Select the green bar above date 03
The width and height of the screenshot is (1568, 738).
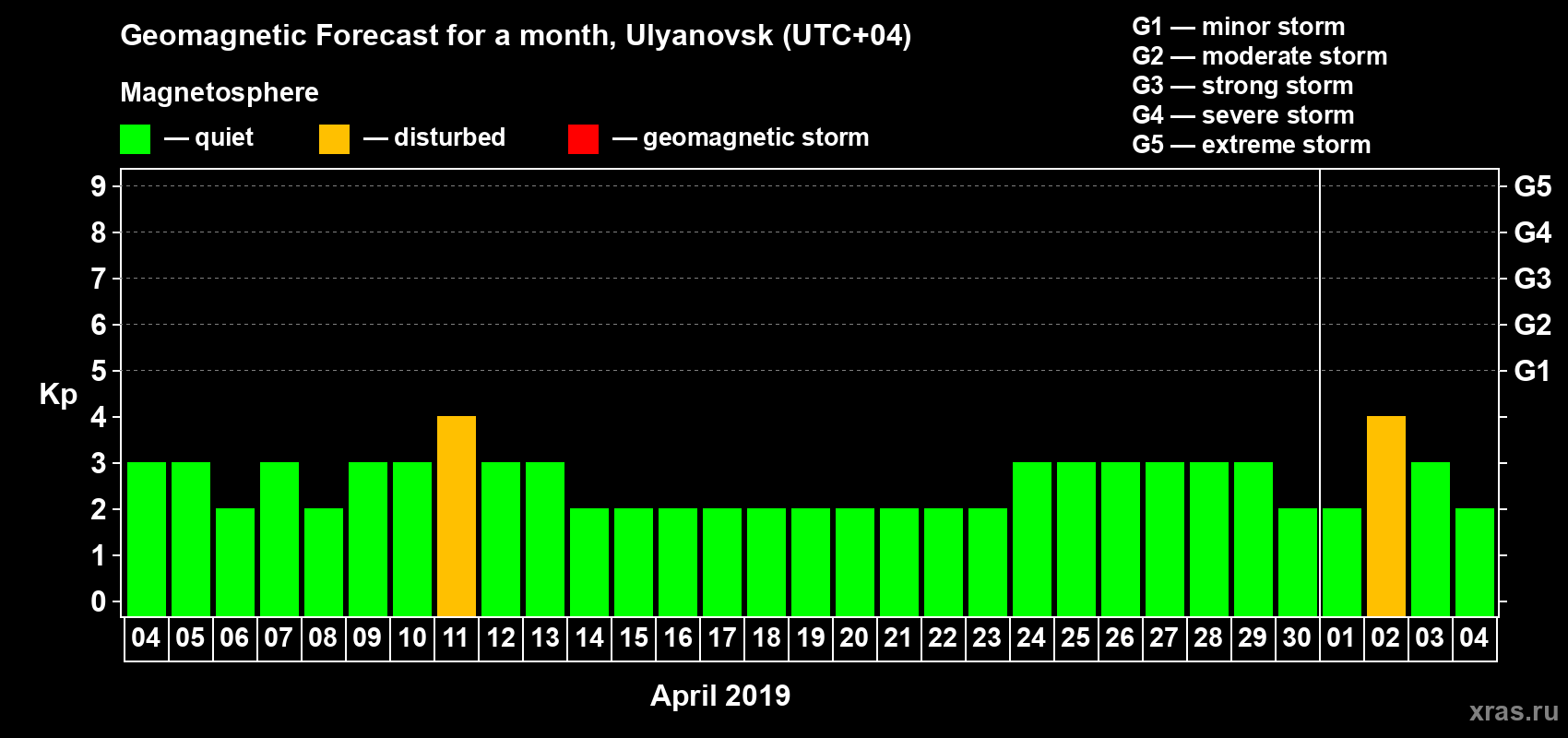pyautogui.click(x=1431, y=540)
